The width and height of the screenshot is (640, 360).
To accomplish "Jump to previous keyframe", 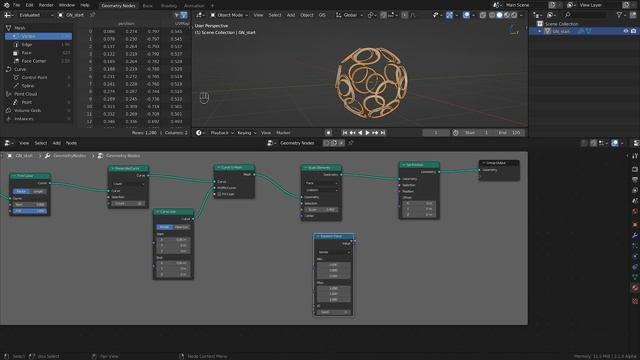I will pyautogui.click(x=352, y=133).
